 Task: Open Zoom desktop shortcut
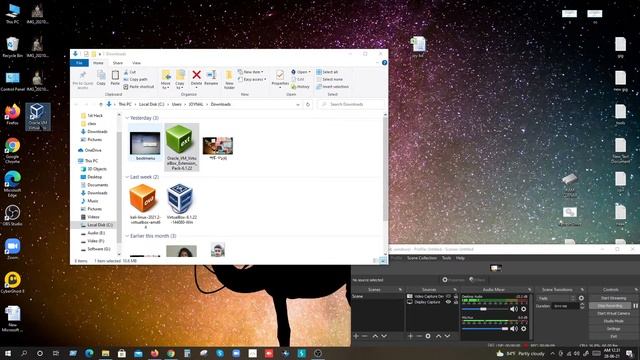click(12, 249)
